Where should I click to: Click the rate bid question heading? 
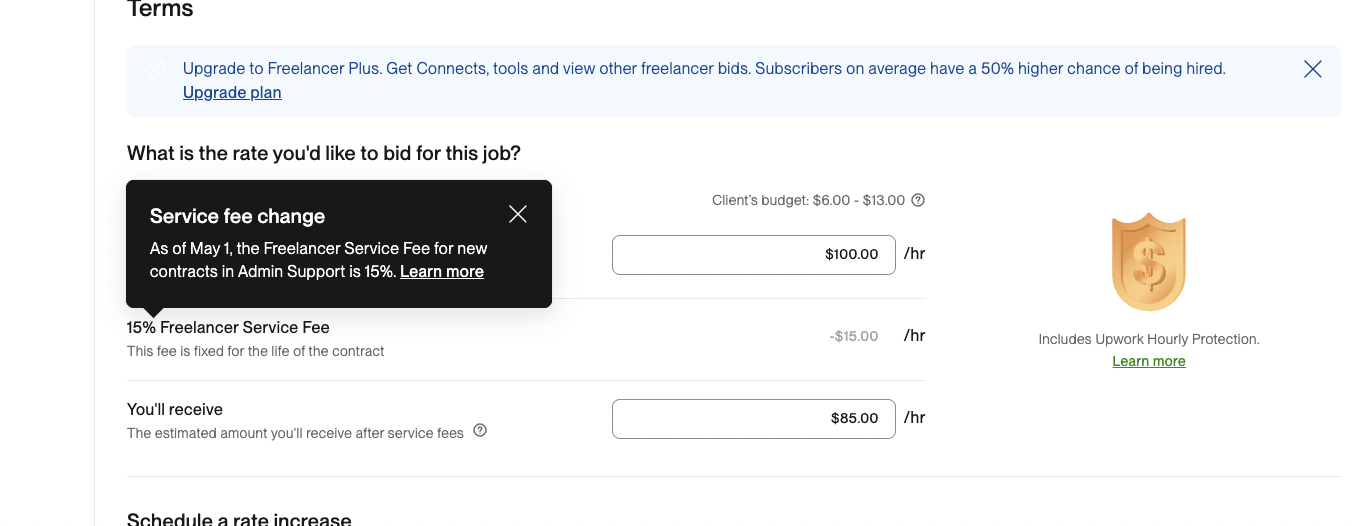point(323,153)
